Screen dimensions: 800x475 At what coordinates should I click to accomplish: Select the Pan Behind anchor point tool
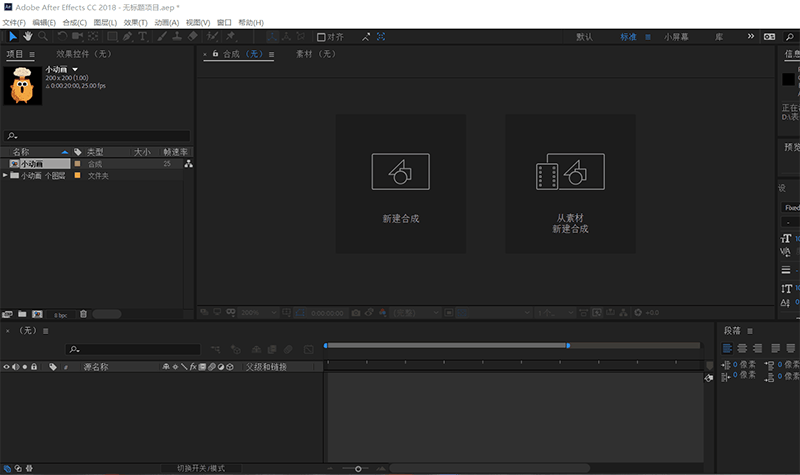click(93, 36)
